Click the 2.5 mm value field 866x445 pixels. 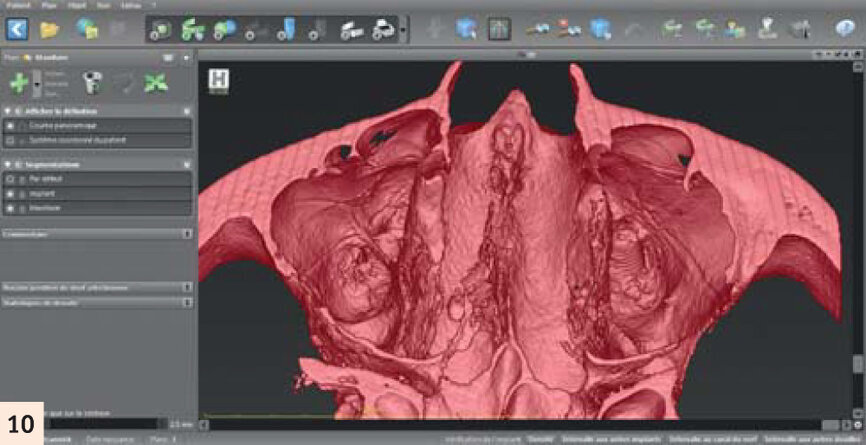coord(179,424)
